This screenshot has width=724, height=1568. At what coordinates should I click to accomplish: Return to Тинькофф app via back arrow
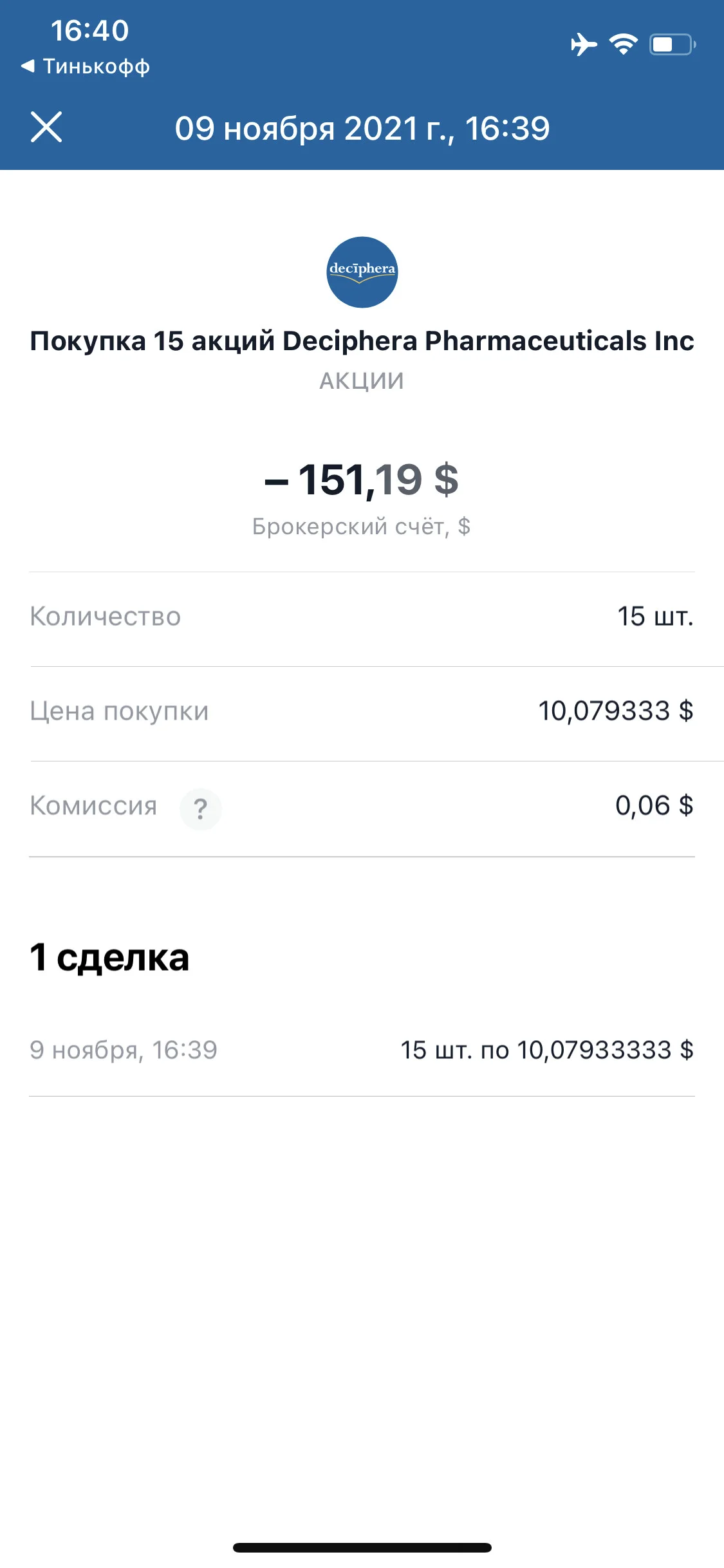pyautogui.click(x=85, y=66)
